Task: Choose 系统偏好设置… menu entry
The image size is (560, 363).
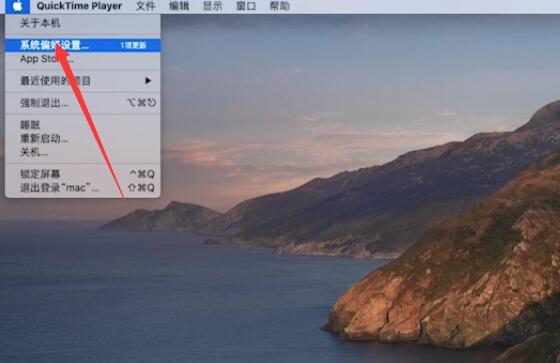Action: (82, 45)
